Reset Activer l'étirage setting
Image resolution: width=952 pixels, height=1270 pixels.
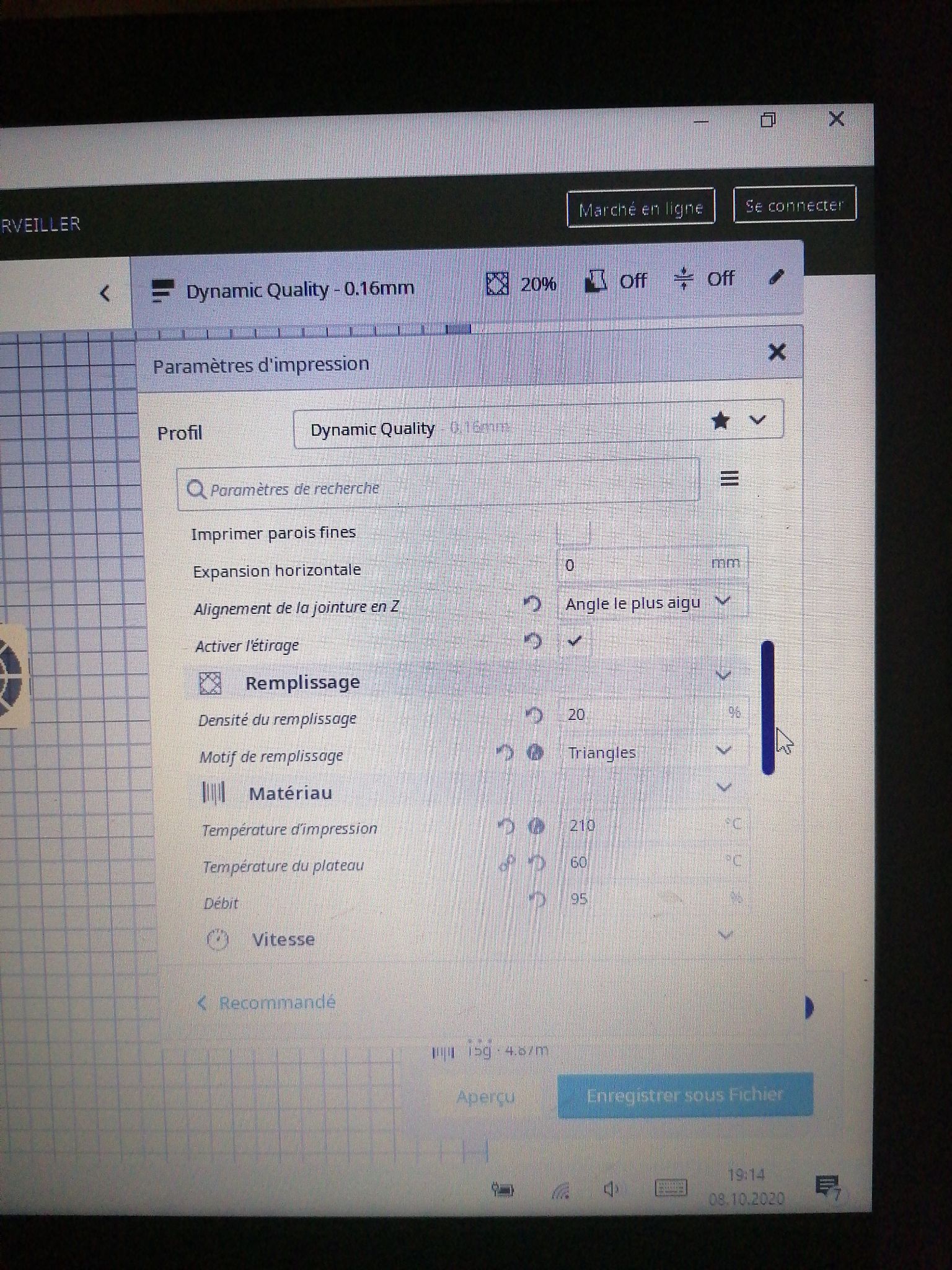[533, 641]
